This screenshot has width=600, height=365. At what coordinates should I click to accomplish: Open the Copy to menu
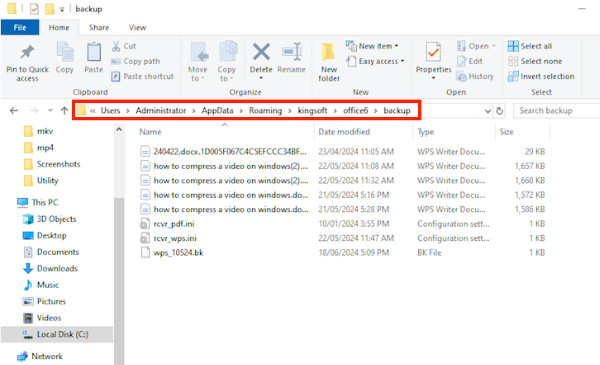[227, 62]
